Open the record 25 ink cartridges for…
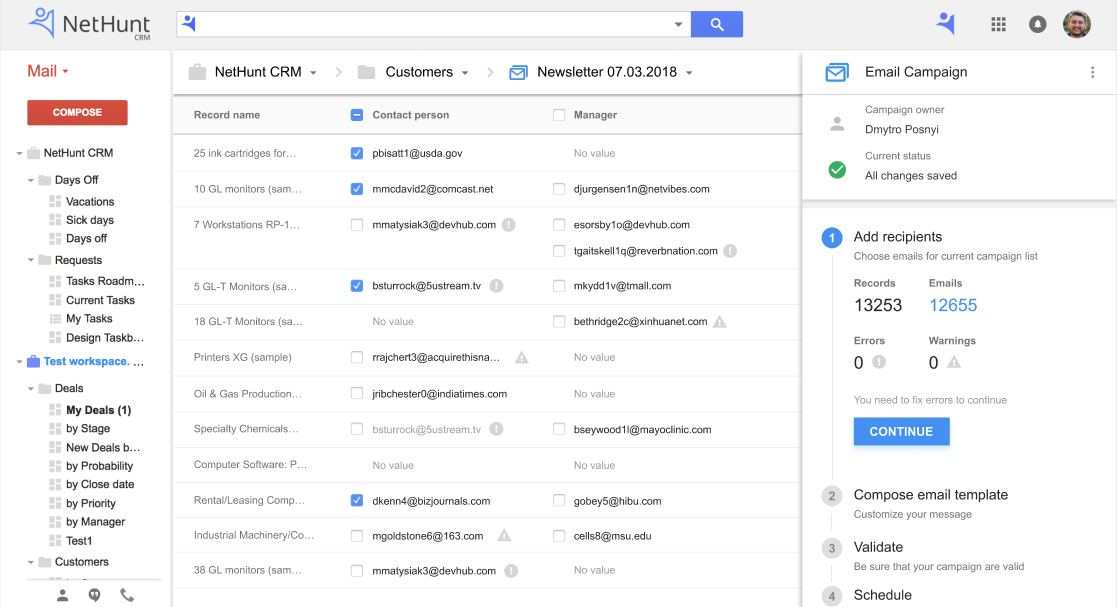Image resolution: width=1117 pixels, height=607 pixels. tap(244, 153)
